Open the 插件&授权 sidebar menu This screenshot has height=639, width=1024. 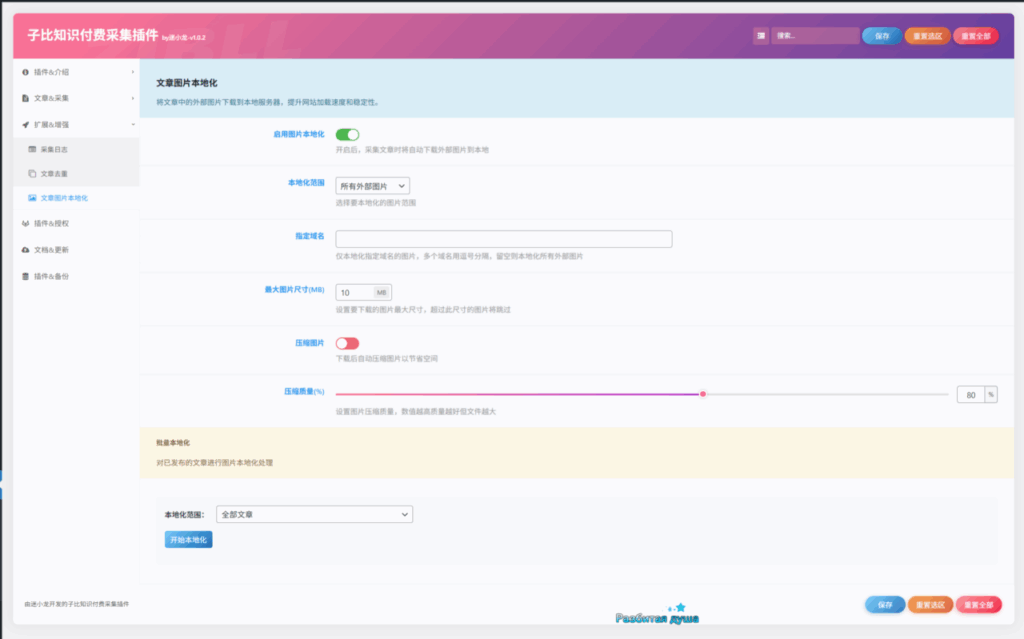pos(52,224)
